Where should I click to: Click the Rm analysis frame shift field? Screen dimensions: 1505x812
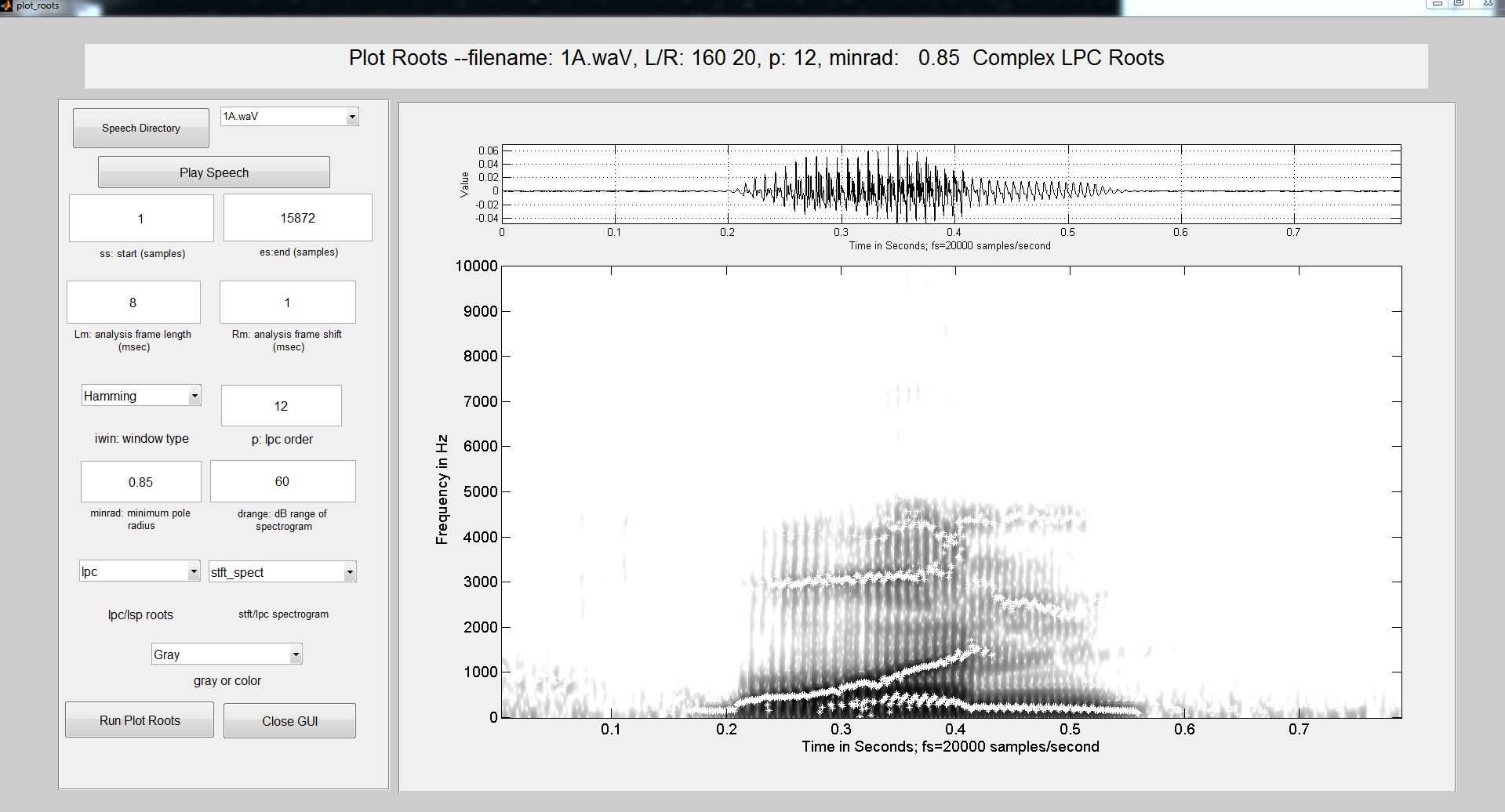pyautogui.click(x=288, y=303)
